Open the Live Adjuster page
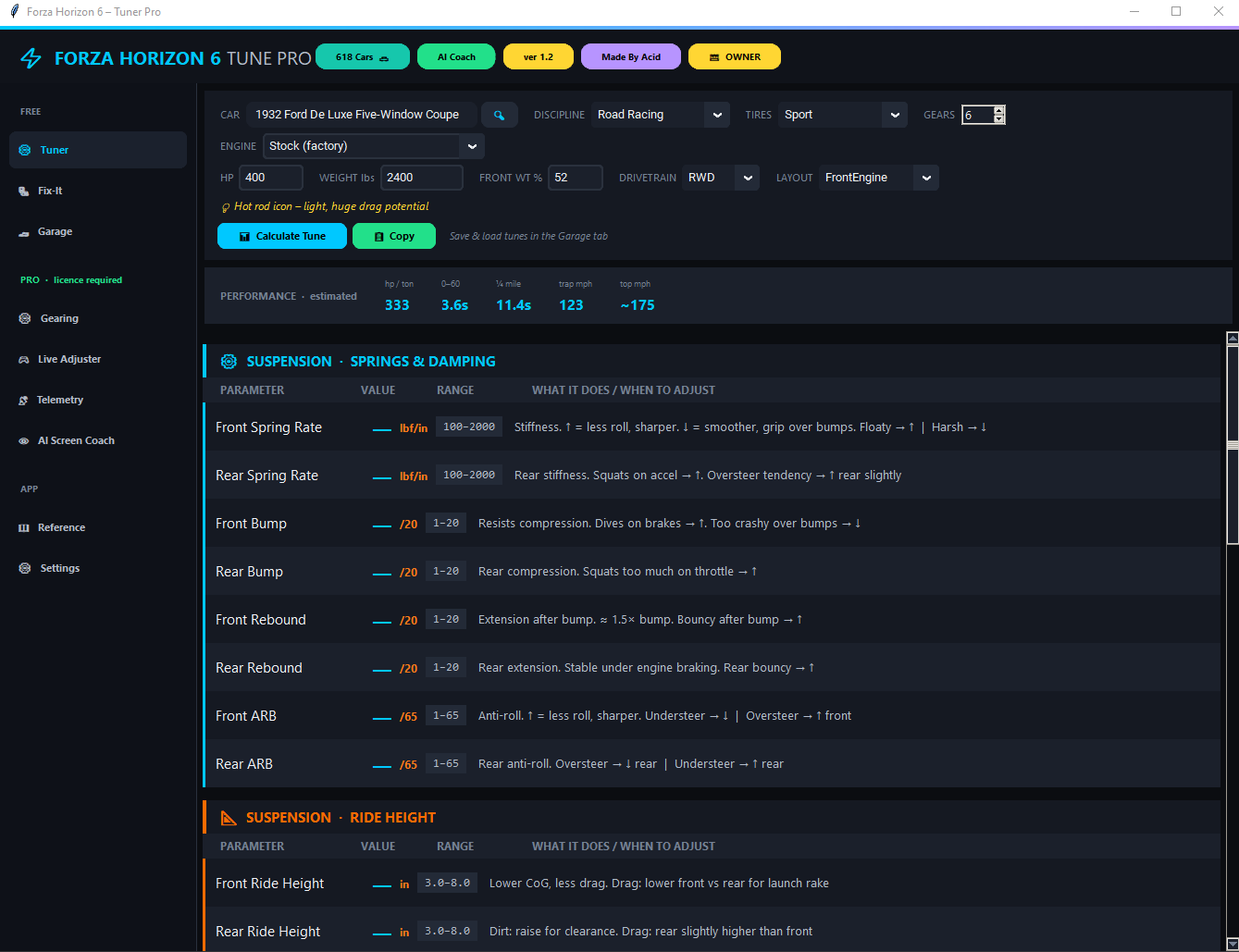The width and height of the screenshot is (1239, 952). (x=98, y=359)
